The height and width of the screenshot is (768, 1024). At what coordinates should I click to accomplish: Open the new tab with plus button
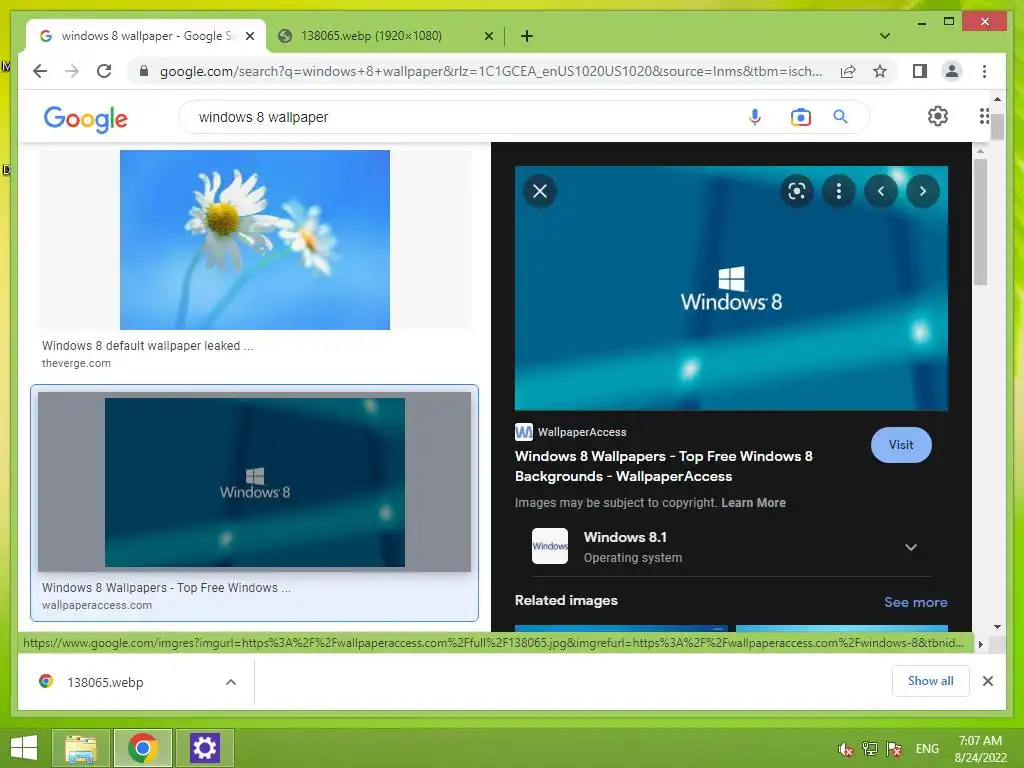[526, 36]
